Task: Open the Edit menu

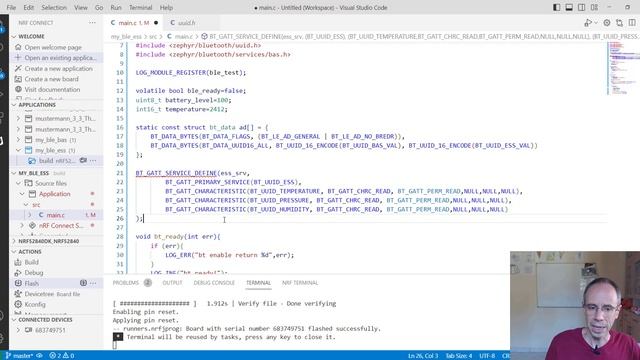Action: (x=29, y=7)
